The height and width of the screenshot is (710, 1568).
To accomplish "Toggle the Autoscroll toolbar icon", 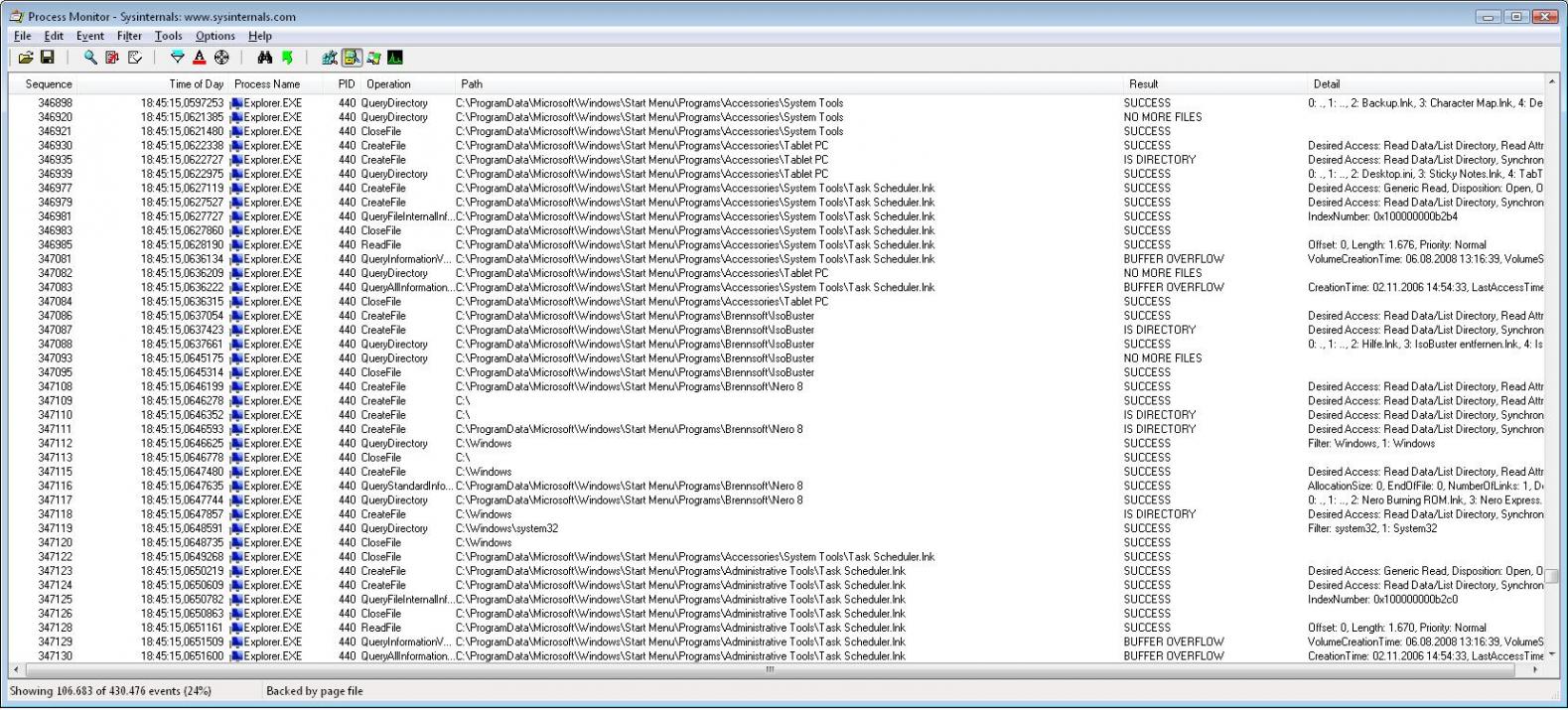I will coord(112,58).
